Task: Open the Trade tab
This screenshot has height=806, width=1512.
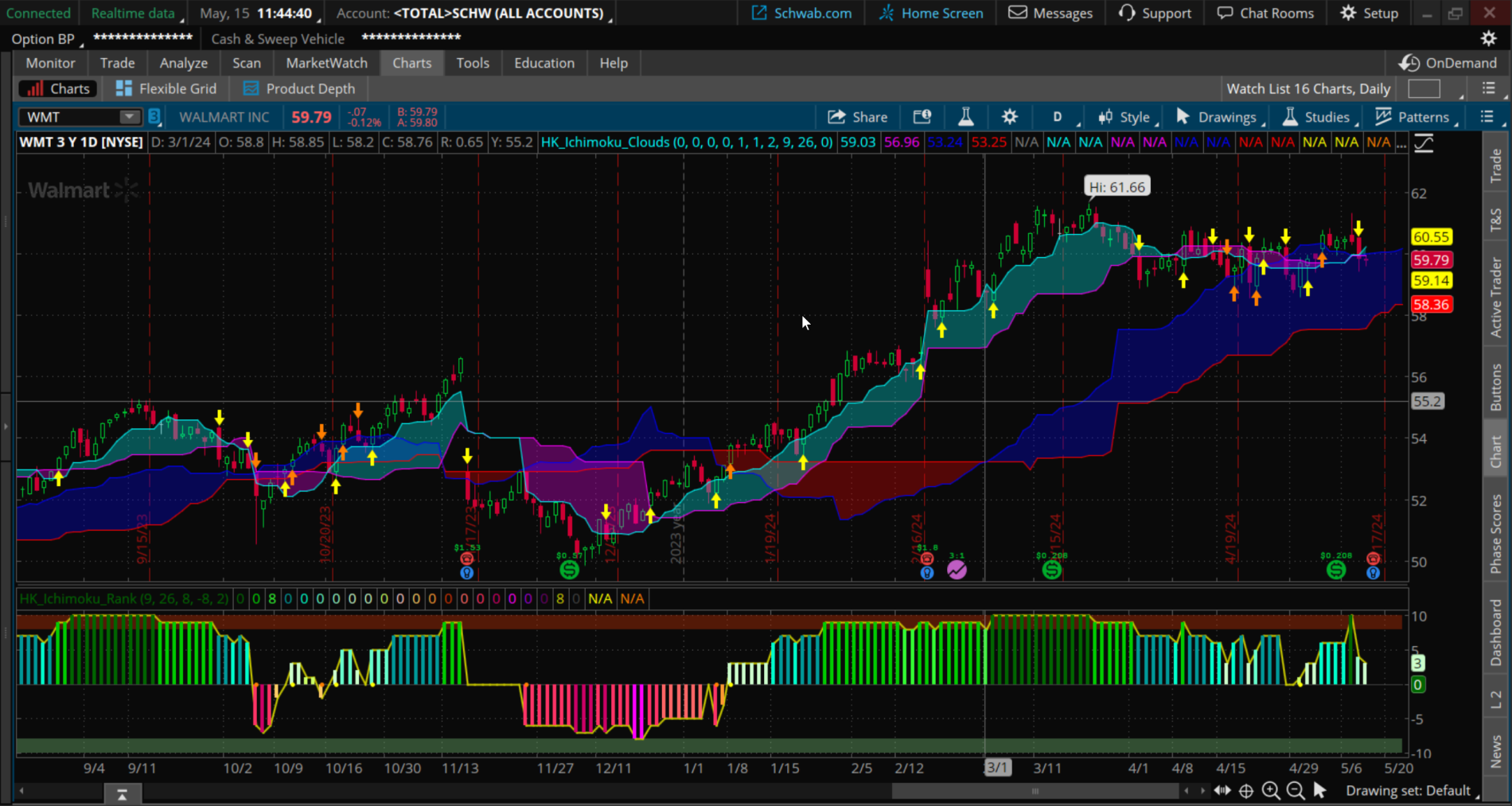Action: click(x=117, y=63)
